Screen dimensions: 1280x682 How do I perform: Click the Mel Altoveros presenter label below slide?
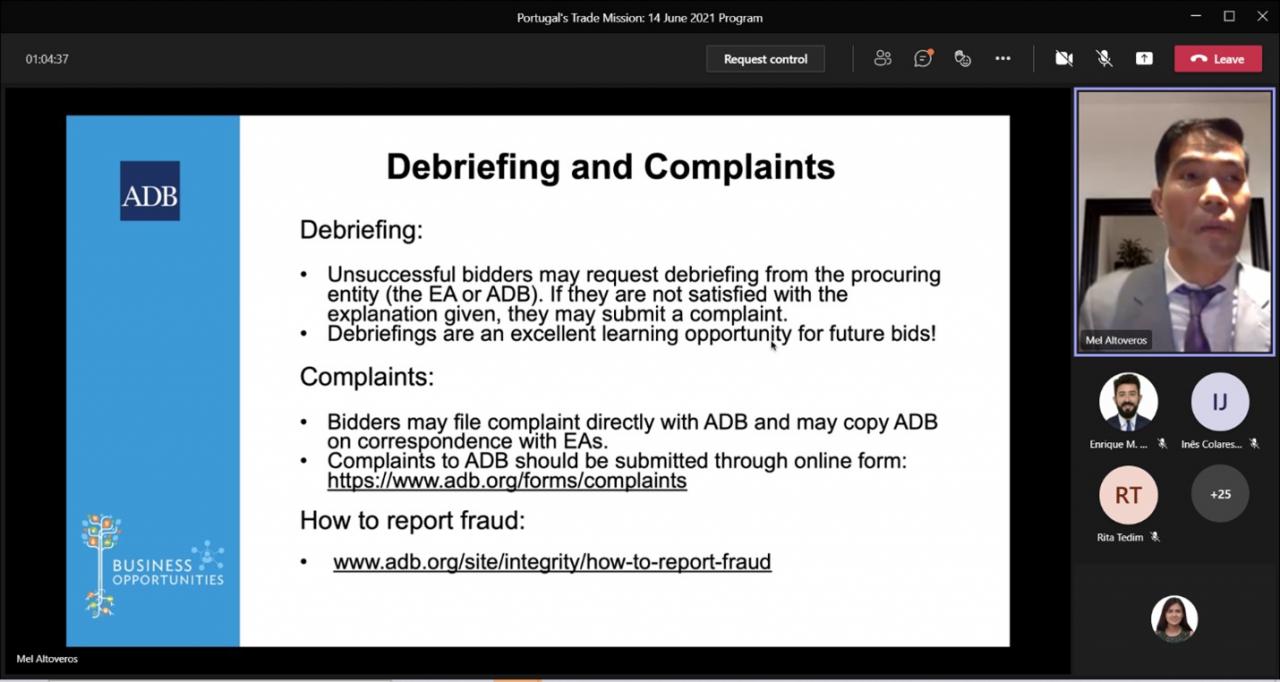point(47,659)
